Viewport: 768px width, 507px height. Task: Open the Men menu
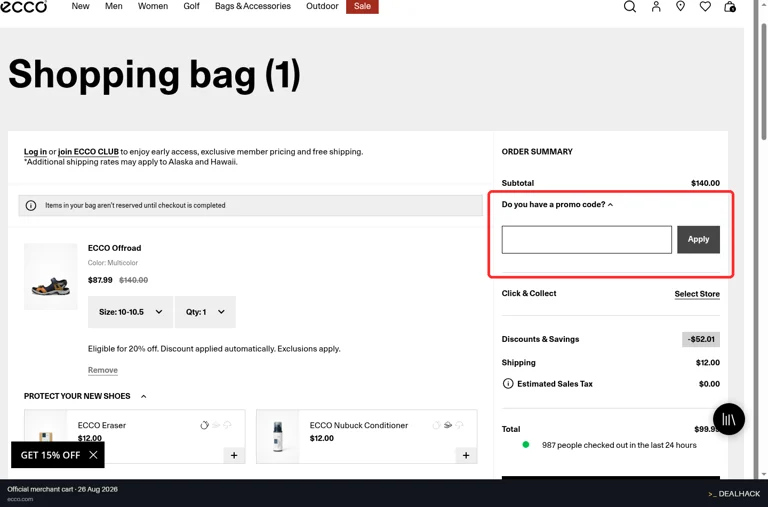(x=114, y=6)
